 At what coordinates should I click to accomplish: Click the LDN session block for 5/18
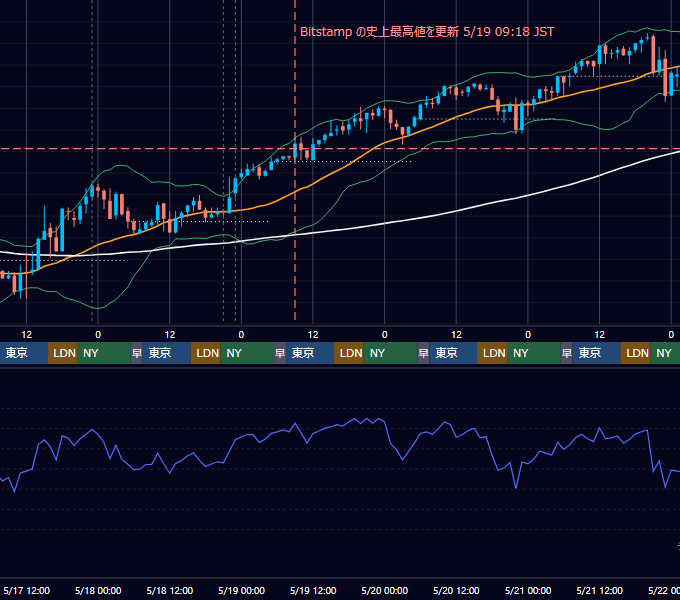206,353
